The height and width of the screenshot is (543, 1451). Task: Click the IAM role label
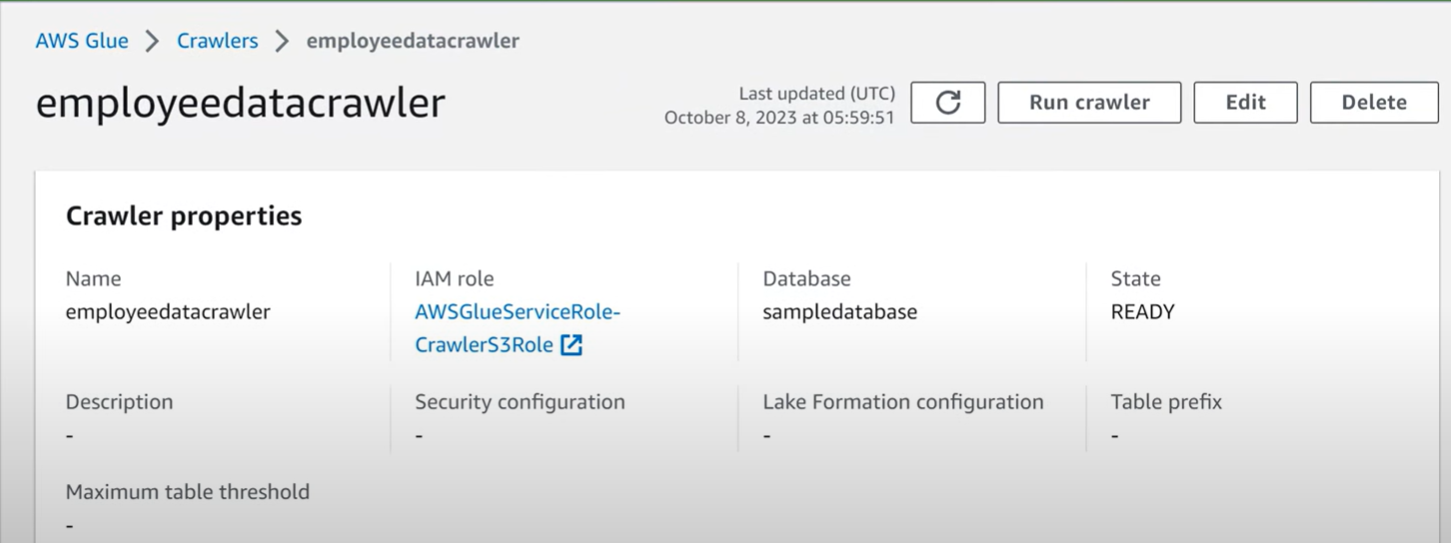point(454,279)
